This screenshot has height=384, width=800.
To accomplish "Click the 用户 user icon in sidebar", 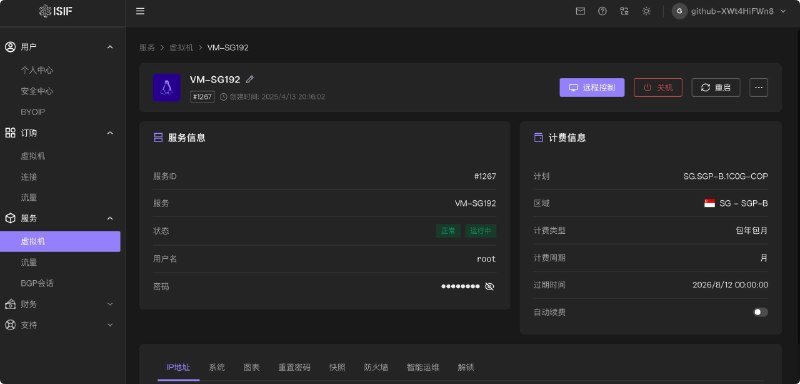I will pos(10,47).
